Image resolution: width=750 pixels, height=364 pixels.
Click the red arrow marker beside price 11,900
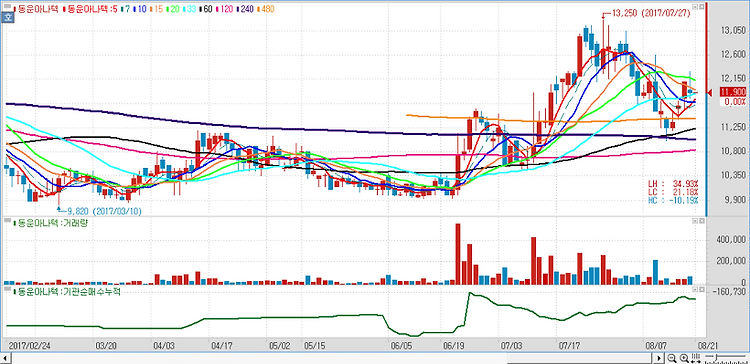coord(710,92)
